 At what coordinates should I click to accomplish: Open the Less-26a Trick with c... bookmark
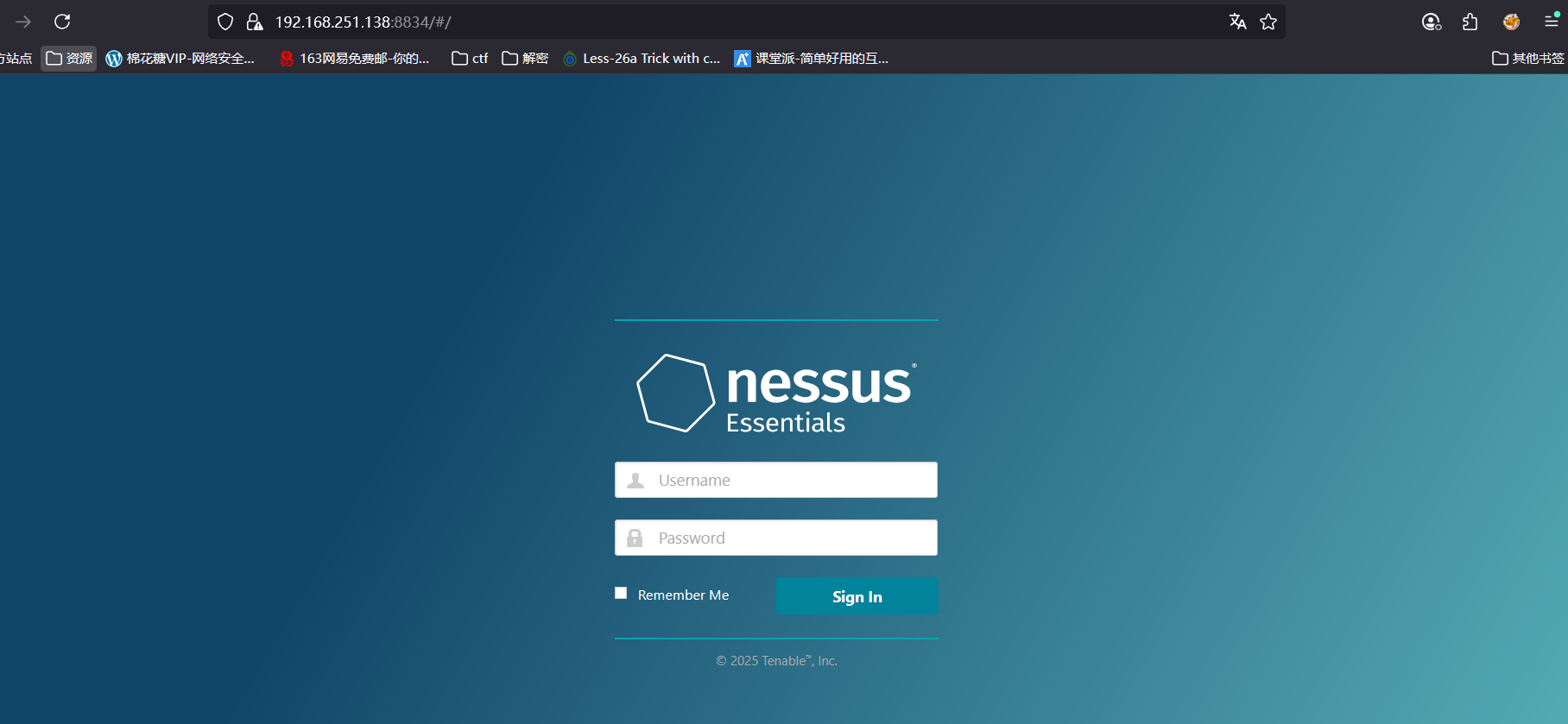642,58
